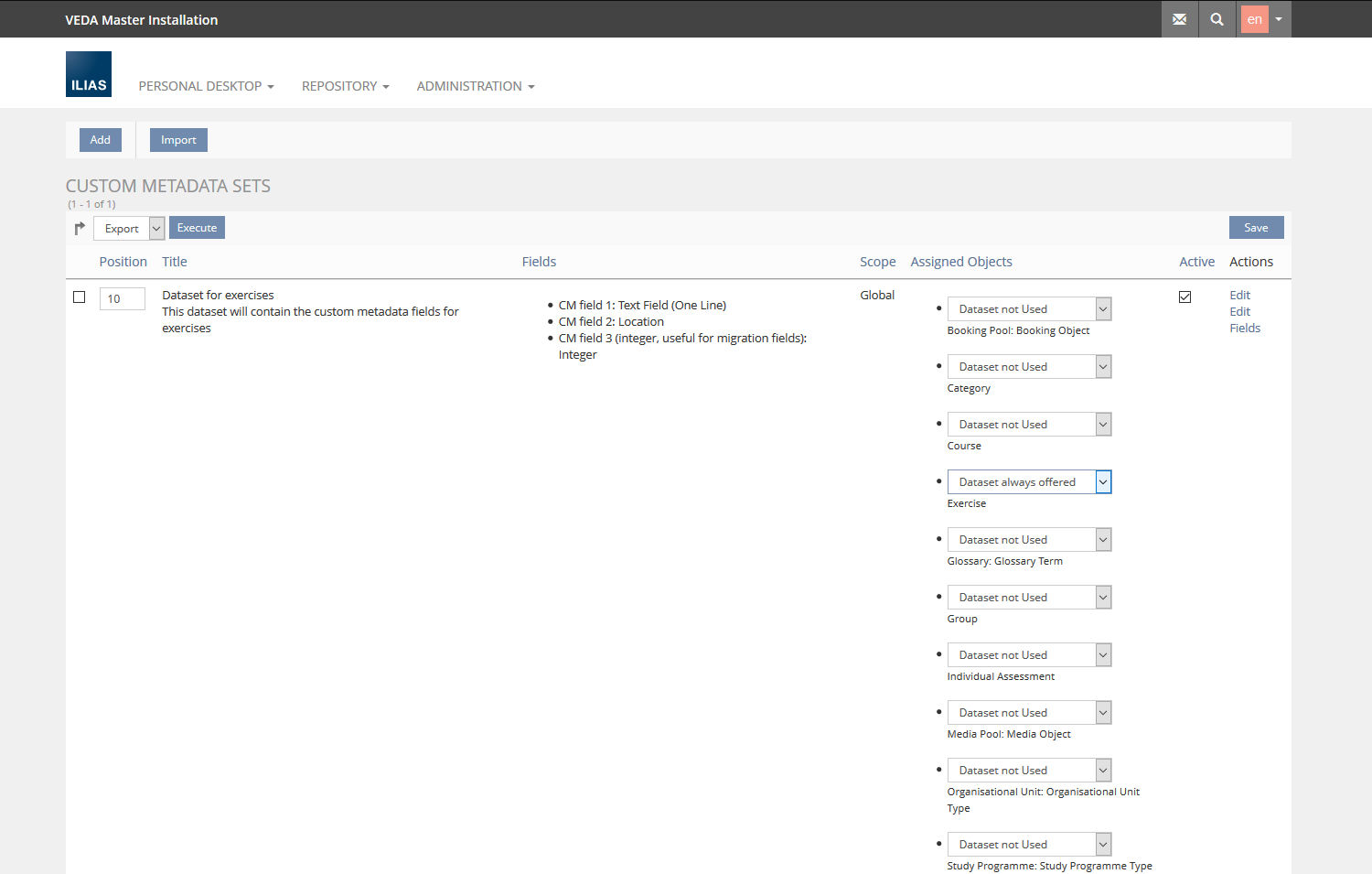
Task: Open the Booking Pool assignment dropdown
Action: pyautogui.click(x=1029, y=309)
